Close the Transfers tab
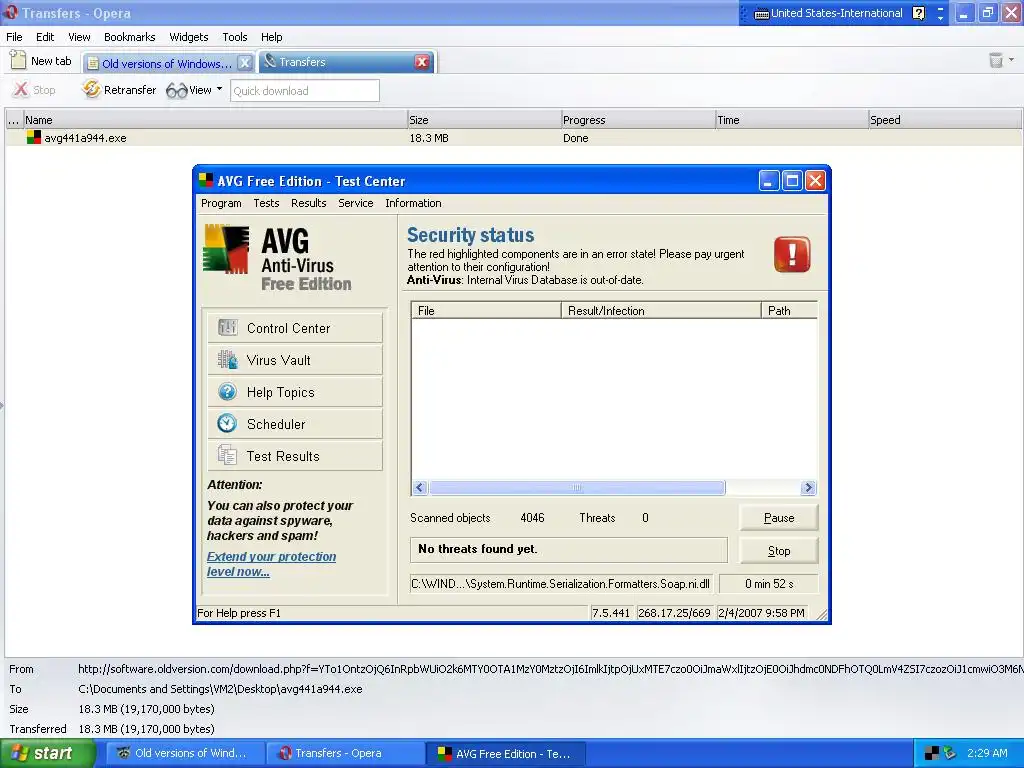The height and width of the screenshot is (768, 1024). (422, 62)
